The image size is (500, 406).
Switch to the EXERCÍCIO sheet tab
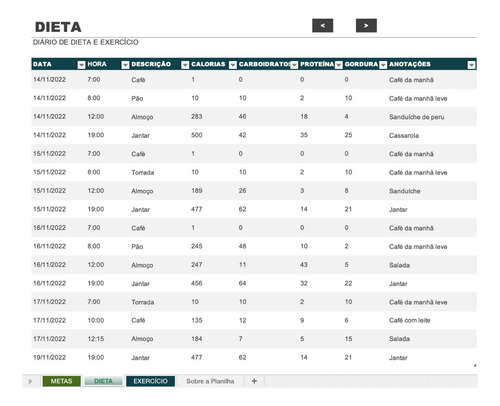(150, 381)
